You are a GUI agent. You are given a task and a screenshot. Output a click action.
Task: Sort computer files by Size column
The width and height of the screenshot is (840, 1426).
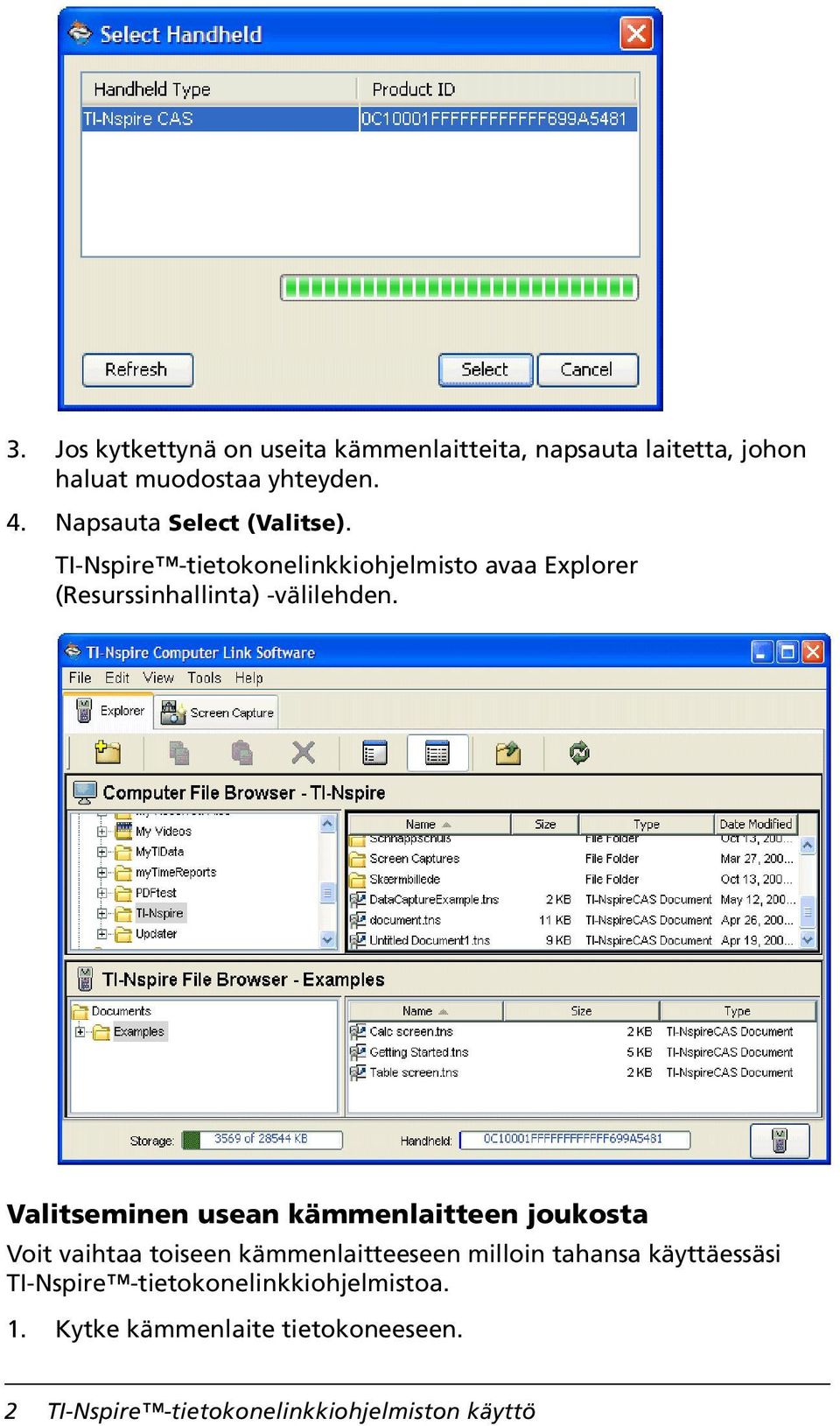pos(545,824)
